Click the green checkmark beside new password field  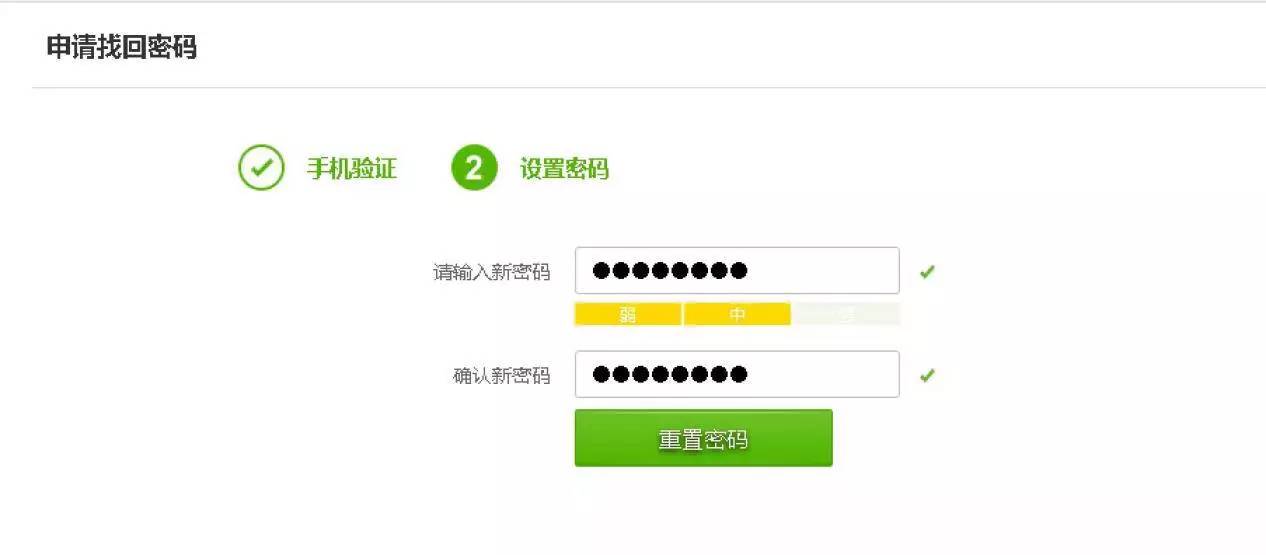927,271
